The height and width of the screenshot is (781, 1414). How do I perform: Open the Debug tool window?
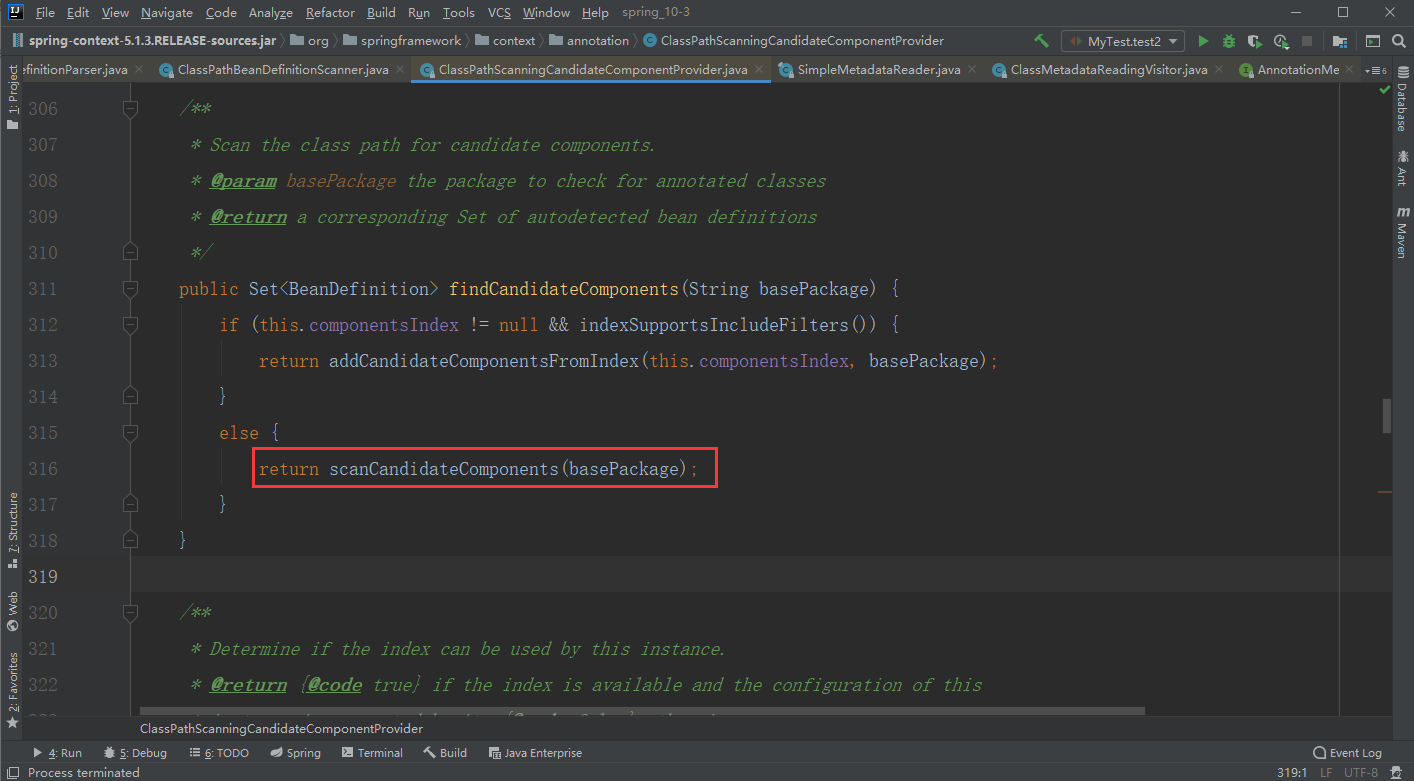[x=133, y=753]
